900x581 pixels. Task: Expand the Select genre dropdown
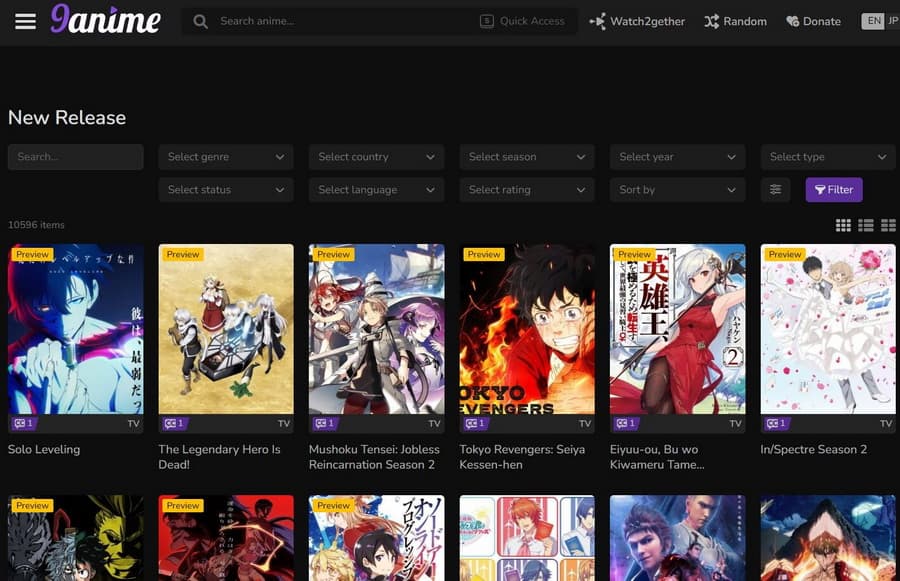coord(226,157)
